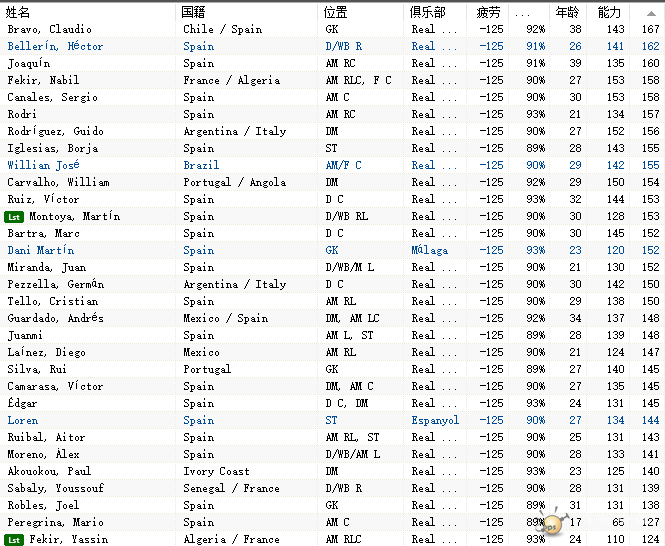This screenshot has width=665, height=546.
Task: Click the 疲劳 column header
Action: 488,12
